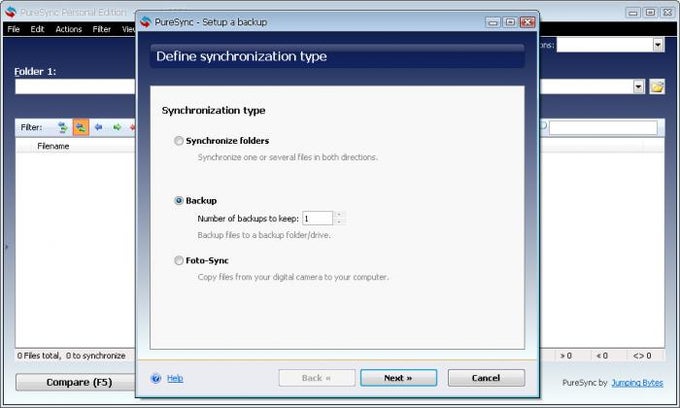This screenshot has height=408, width=680.
Task: Click the Number of backups to keep field
Action: 317,218
